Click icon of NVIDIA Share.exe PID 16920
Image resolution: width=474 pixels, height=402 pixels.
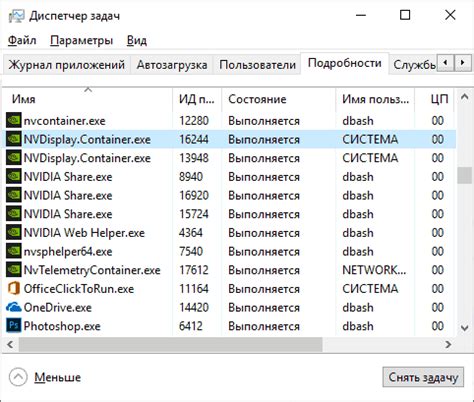(x=14, y=195)
